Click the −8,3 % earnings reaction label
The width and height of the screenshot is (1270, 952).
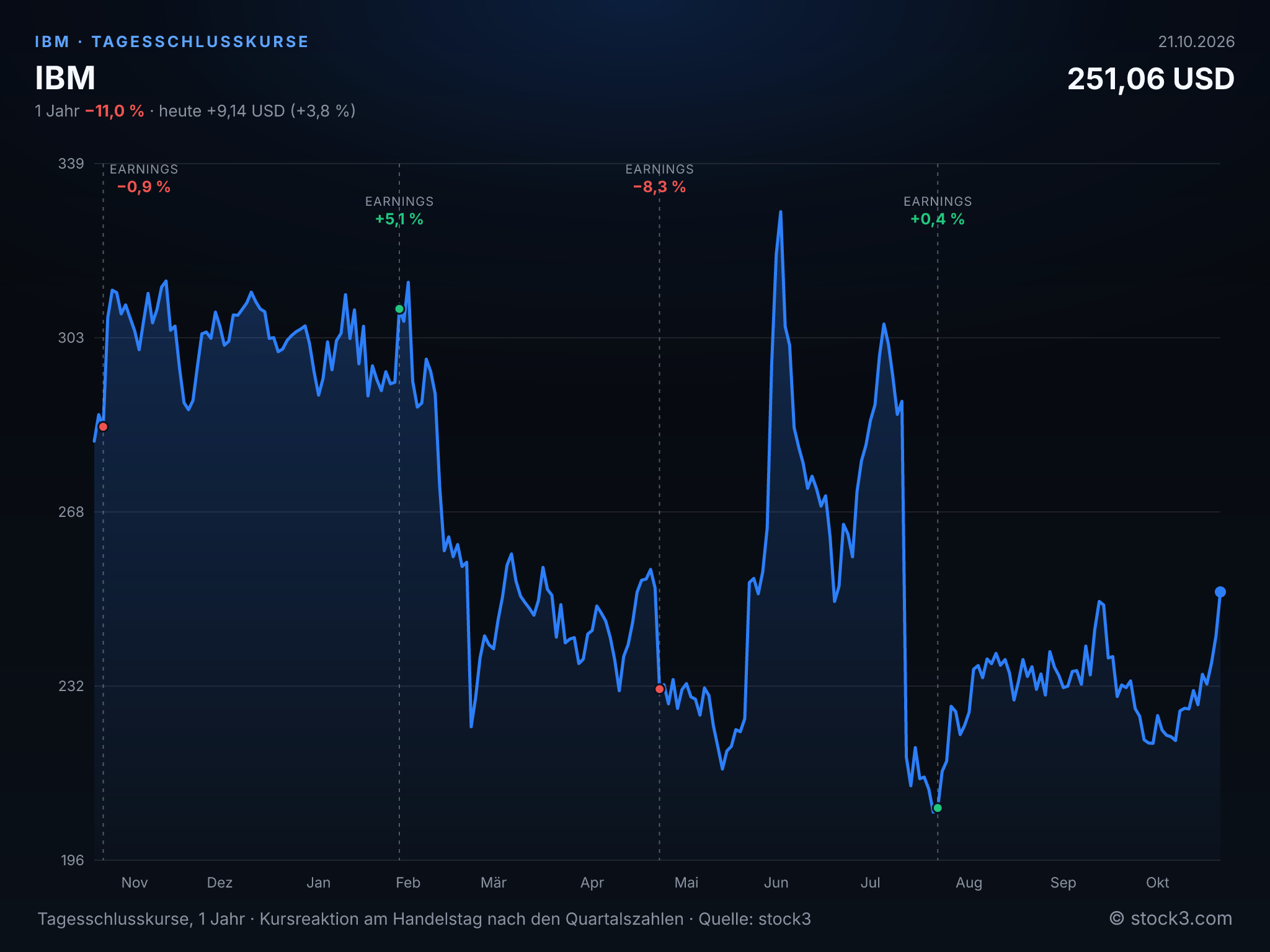tap(659, 187)
